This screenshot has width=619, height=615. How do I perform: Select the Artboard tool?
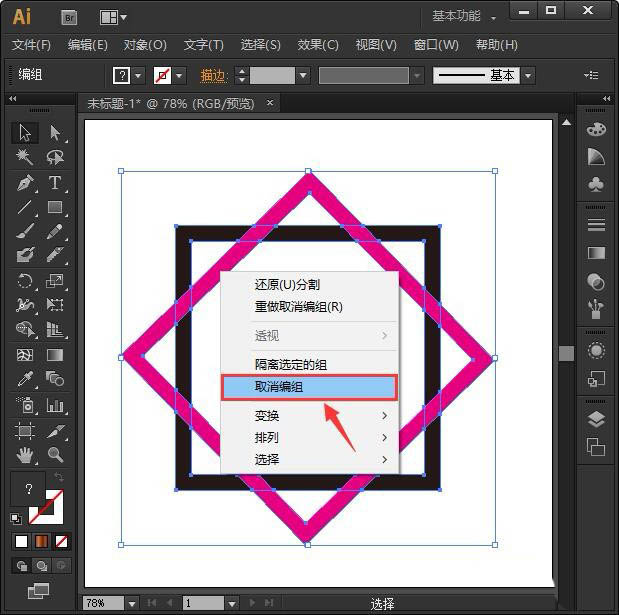coord(25,431)
